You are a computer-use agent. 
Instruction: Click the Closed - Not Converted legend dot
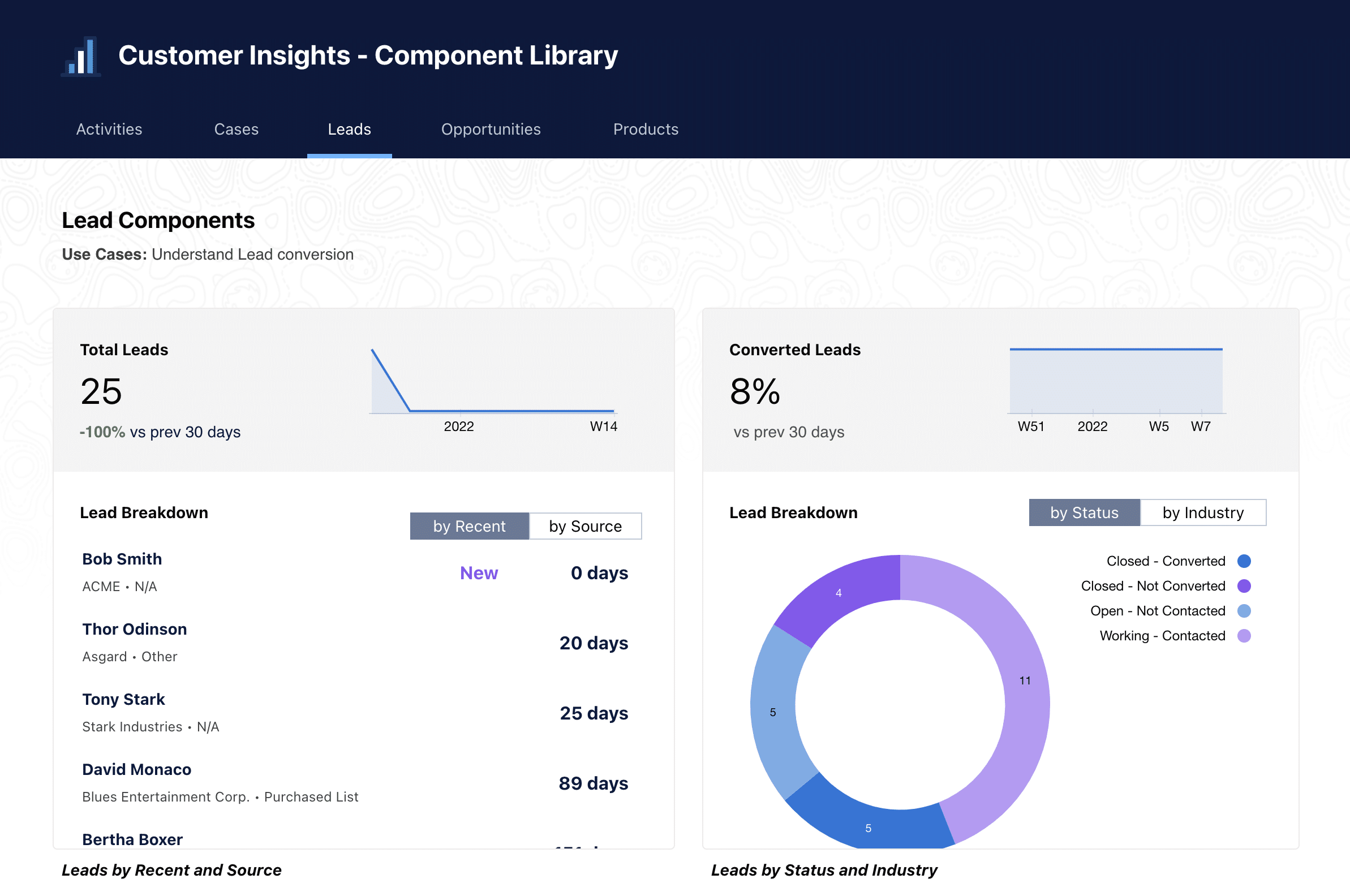coord(1244,585)
